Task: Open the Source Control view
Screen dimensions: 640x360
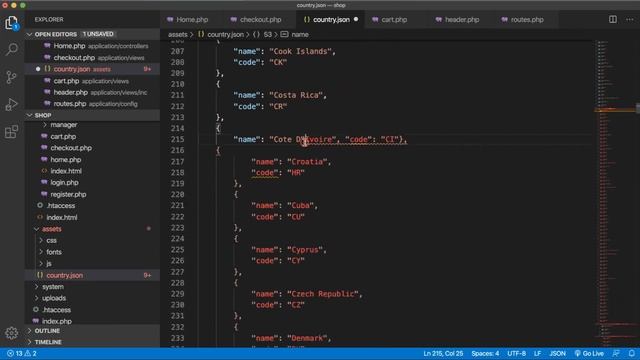Action: 11,77
